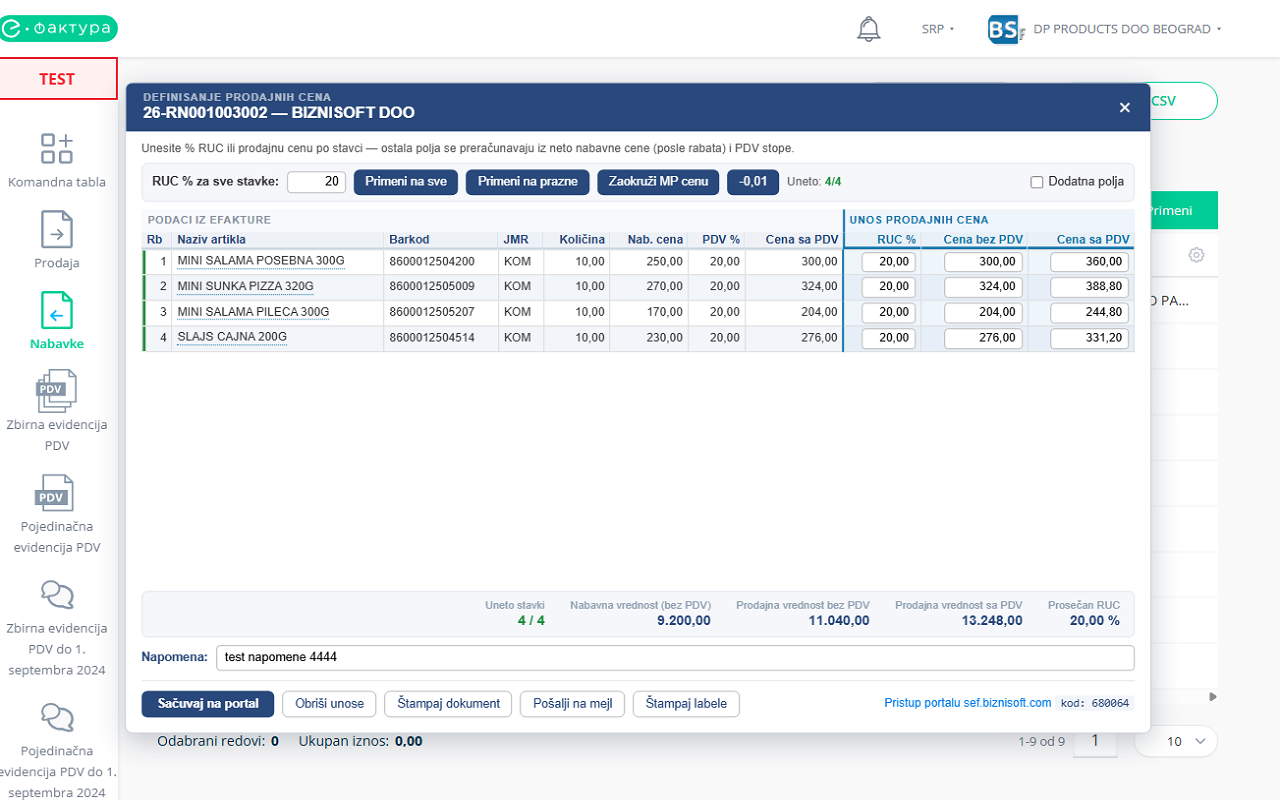The width and height of the screenshot is (1280, 800).
Task: Click the BS company logo icon
Action: coord(1006,29)
